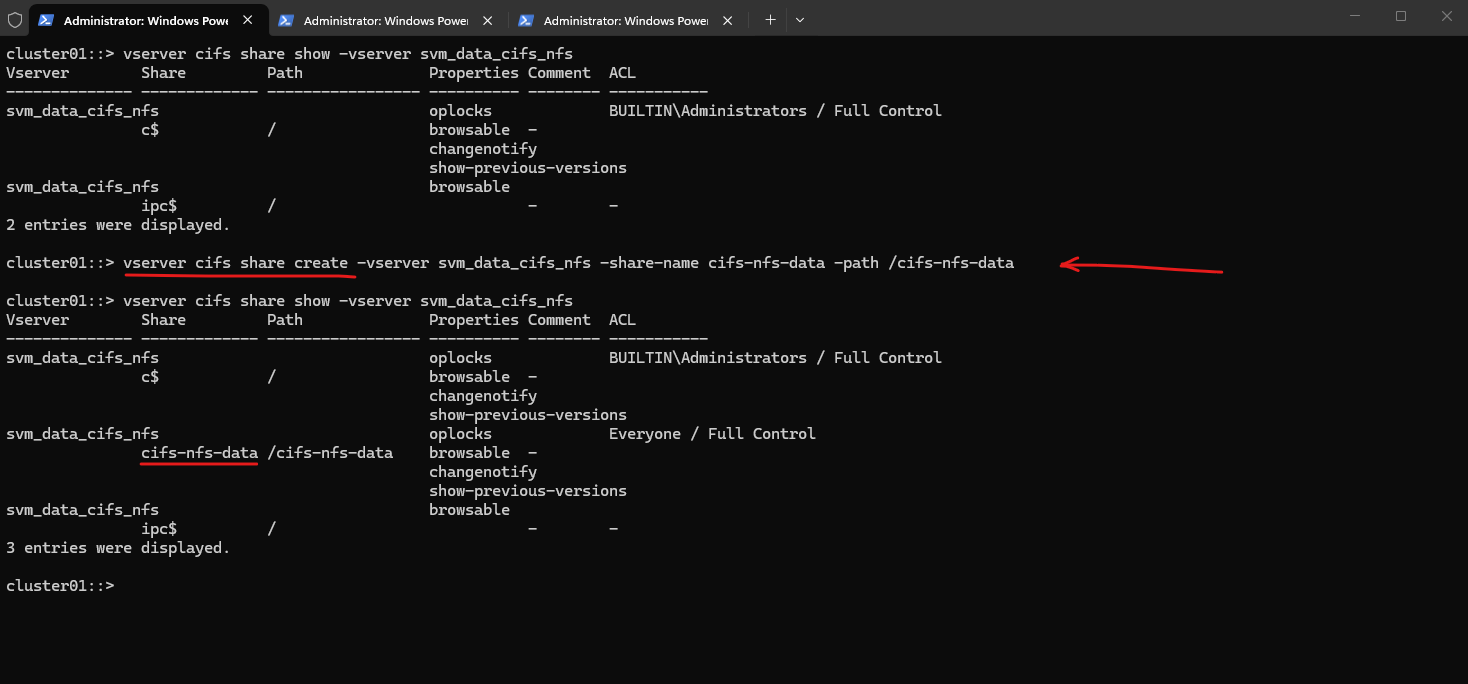Image resolution: width=1468 pixels, height=684 pixels.
Task: Expand the new tab profile dropdown chevron
Action: tap(800, 20)
